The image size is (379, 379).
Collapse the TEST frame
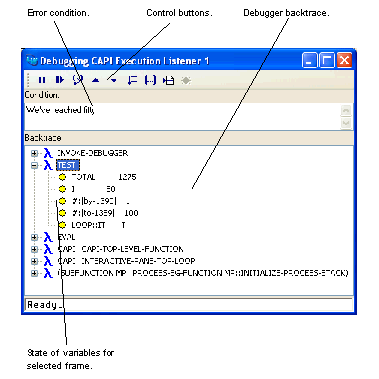pos(34,165)
